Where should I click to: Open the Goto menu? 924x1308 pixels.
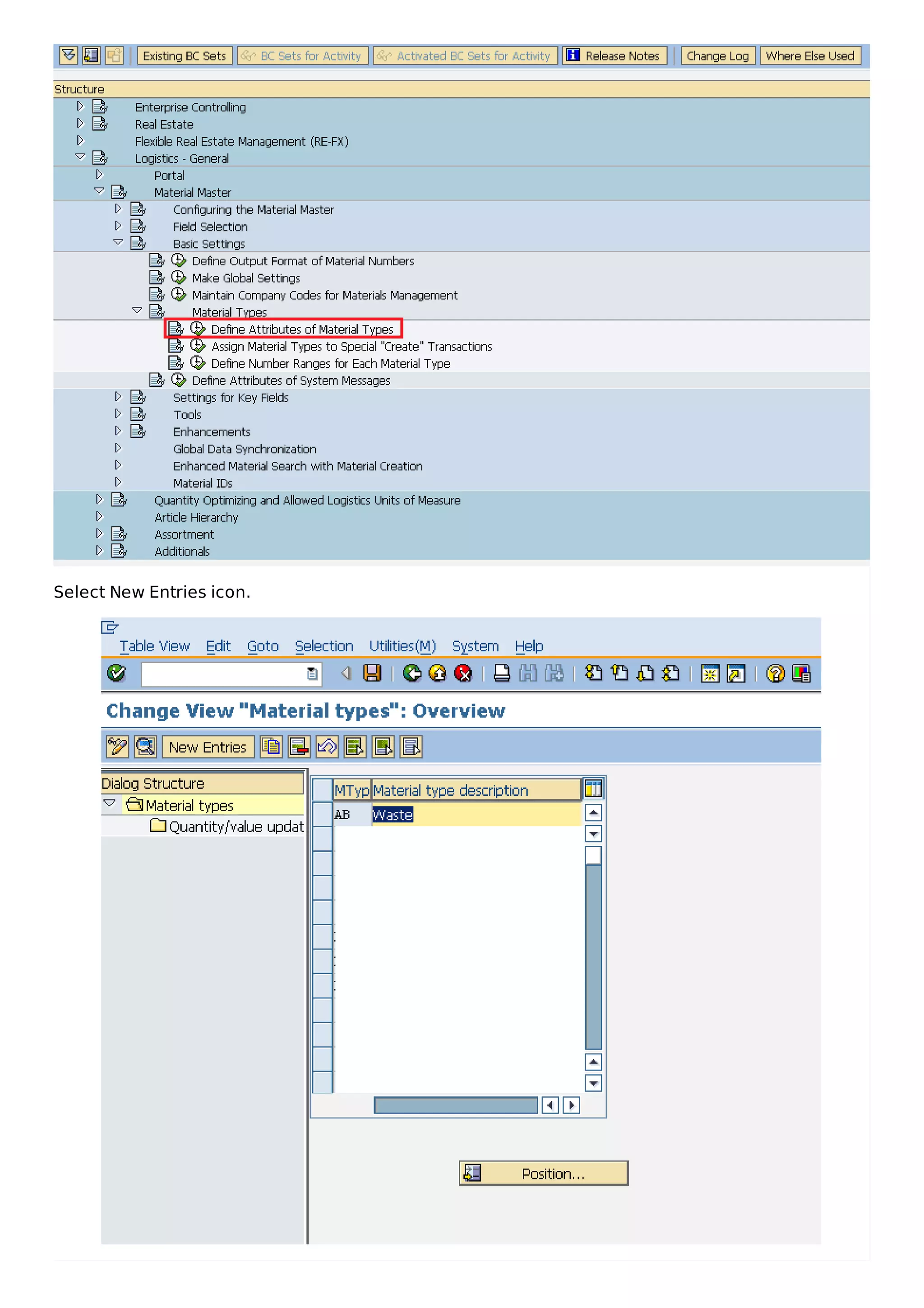(x=263, y=646)
